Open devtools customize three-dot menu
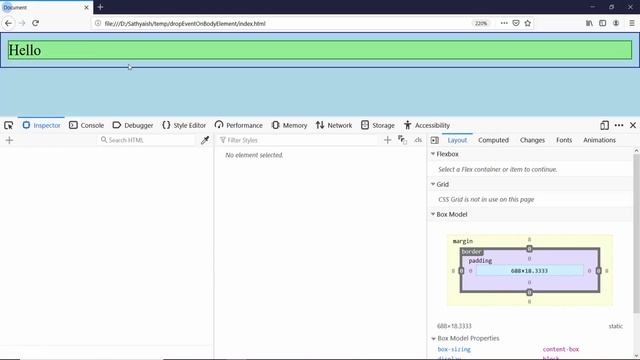Viewport: 640px width, 360px height. [x=619, y=125]
